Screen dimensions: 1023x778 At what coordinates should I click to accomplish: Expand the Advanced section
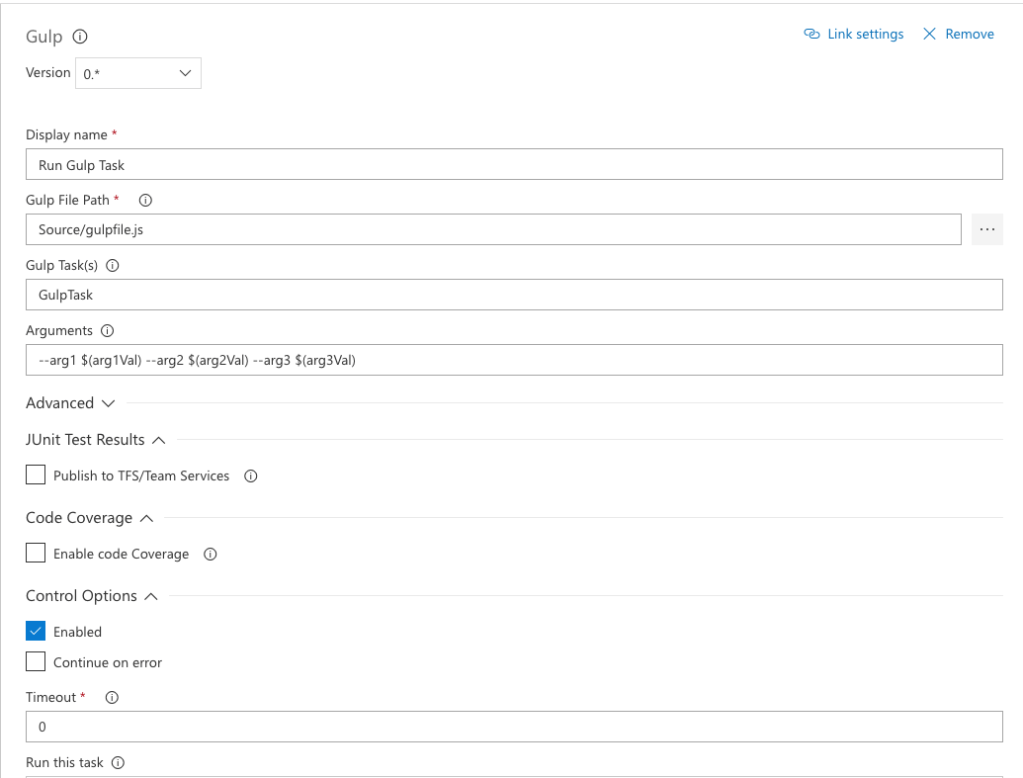[109, 403]
